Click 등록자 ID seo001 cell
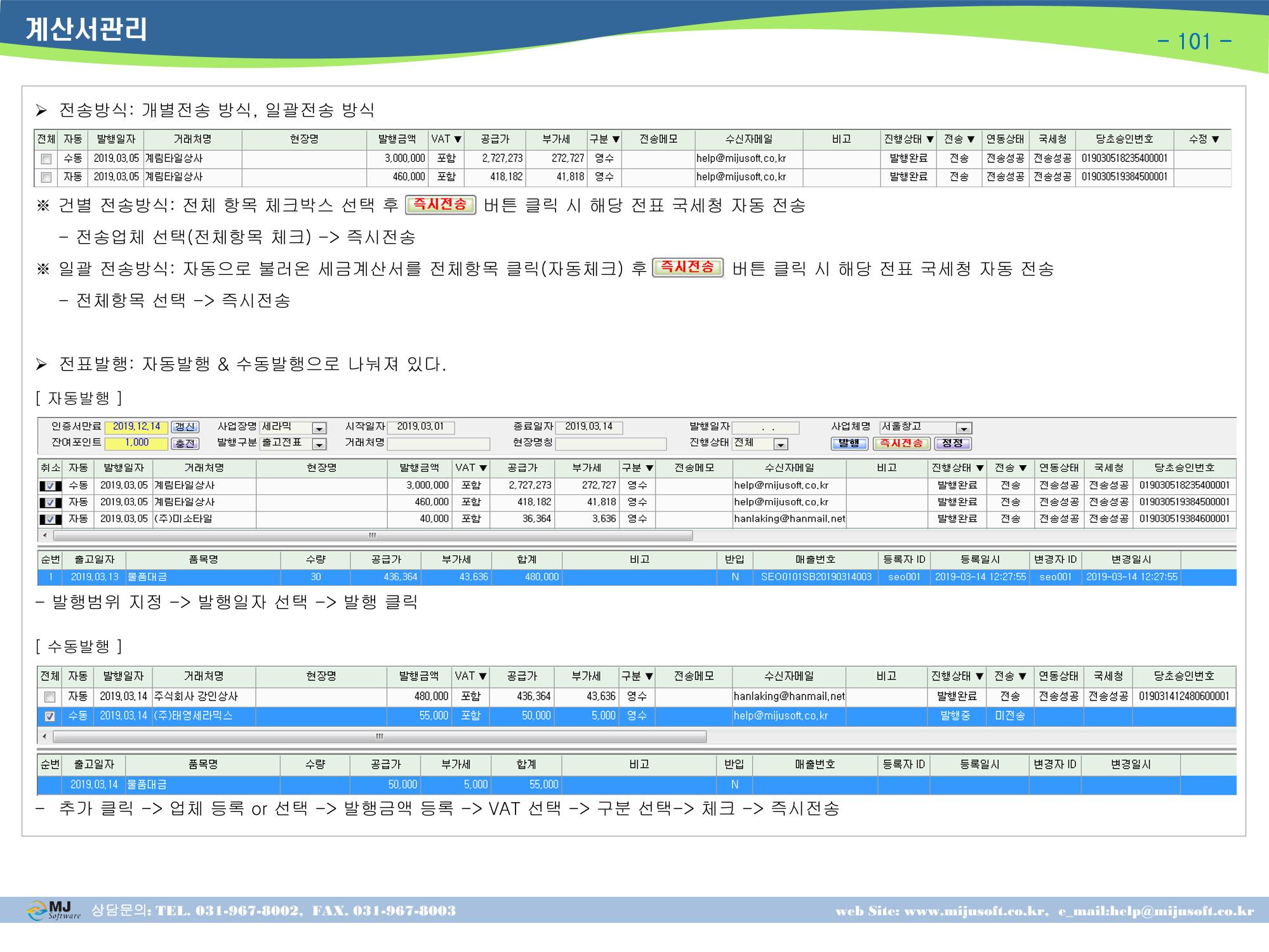Screen dimensions: 1269x952 pyautogui.click(x=904, y=578)
